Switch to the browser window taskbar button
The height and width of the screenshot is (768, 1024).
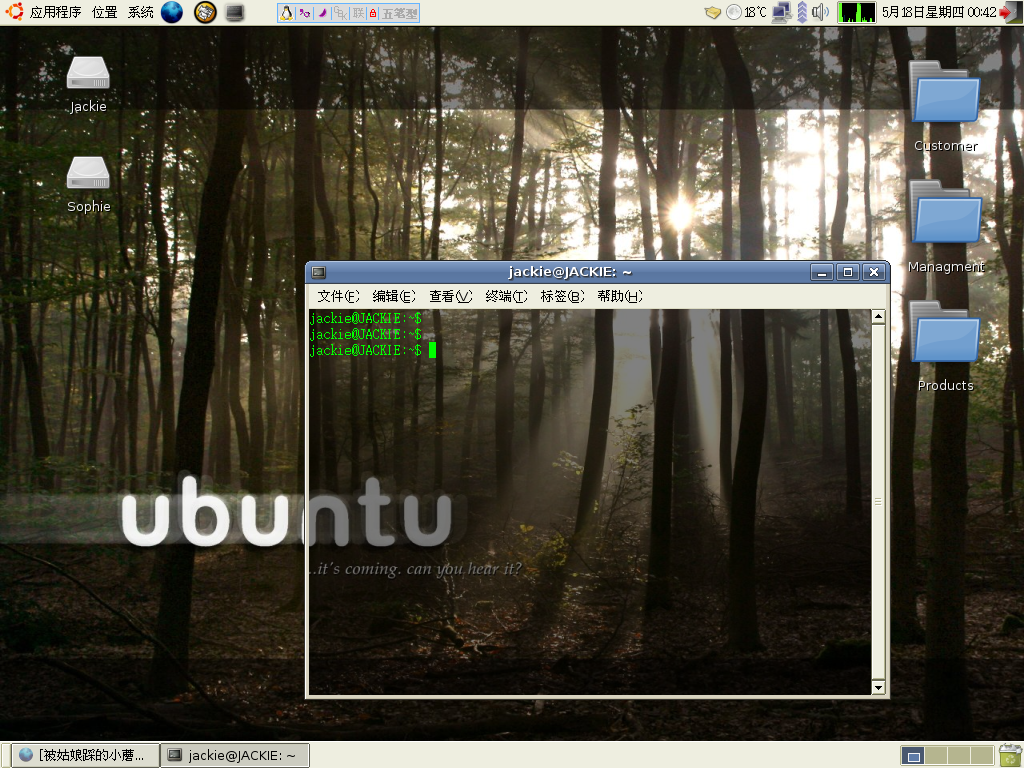(86, 756)
